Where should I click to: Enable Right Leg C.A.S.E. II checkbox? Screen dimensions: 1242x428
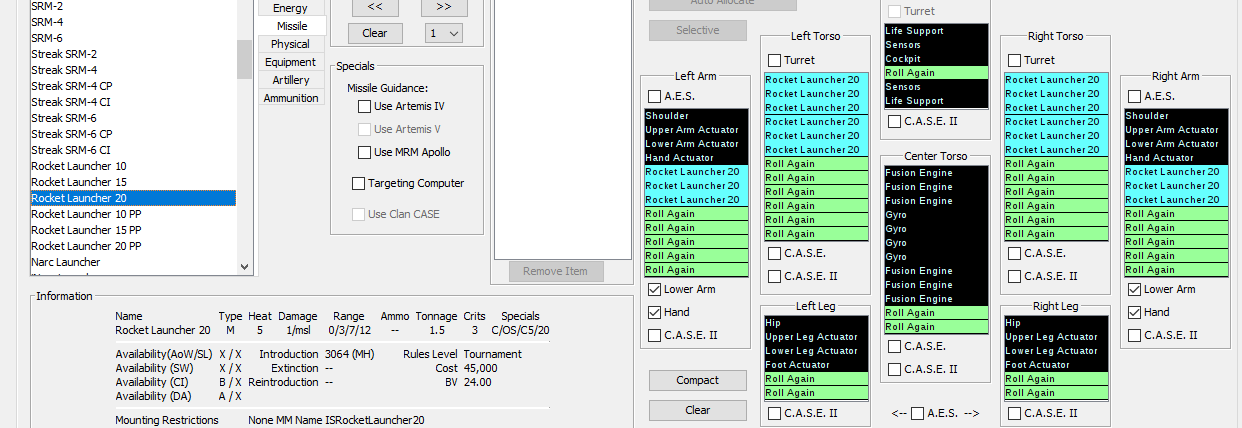pyautogui.click(x=1015, y=412)
